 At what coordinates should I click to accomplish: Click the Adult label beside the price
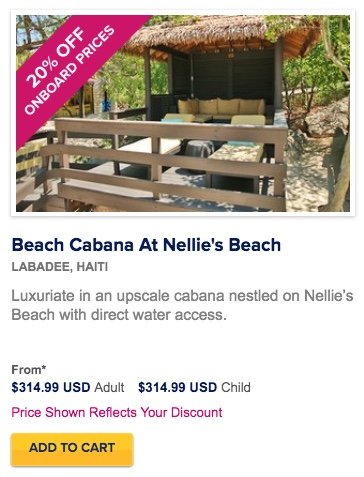109,387
